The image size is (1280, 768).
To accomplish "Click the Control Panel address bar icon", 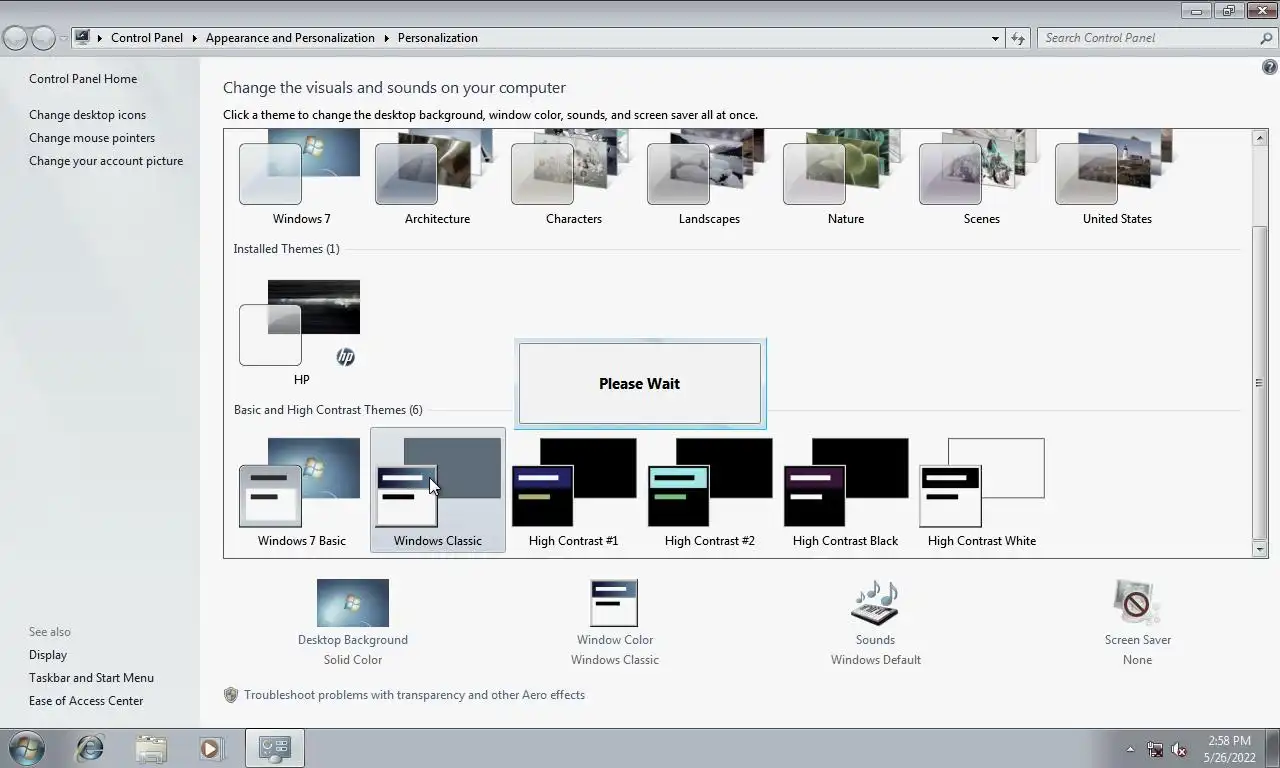I will [83, 38].
